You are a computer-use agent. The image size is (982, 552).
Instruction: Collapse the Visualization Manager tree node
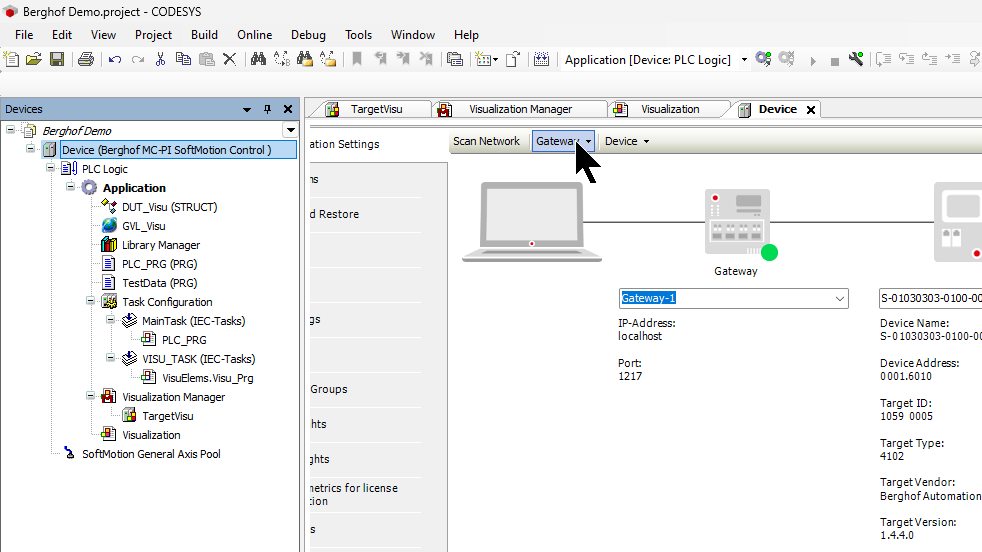pyautogui.click(x=91, y=395)
